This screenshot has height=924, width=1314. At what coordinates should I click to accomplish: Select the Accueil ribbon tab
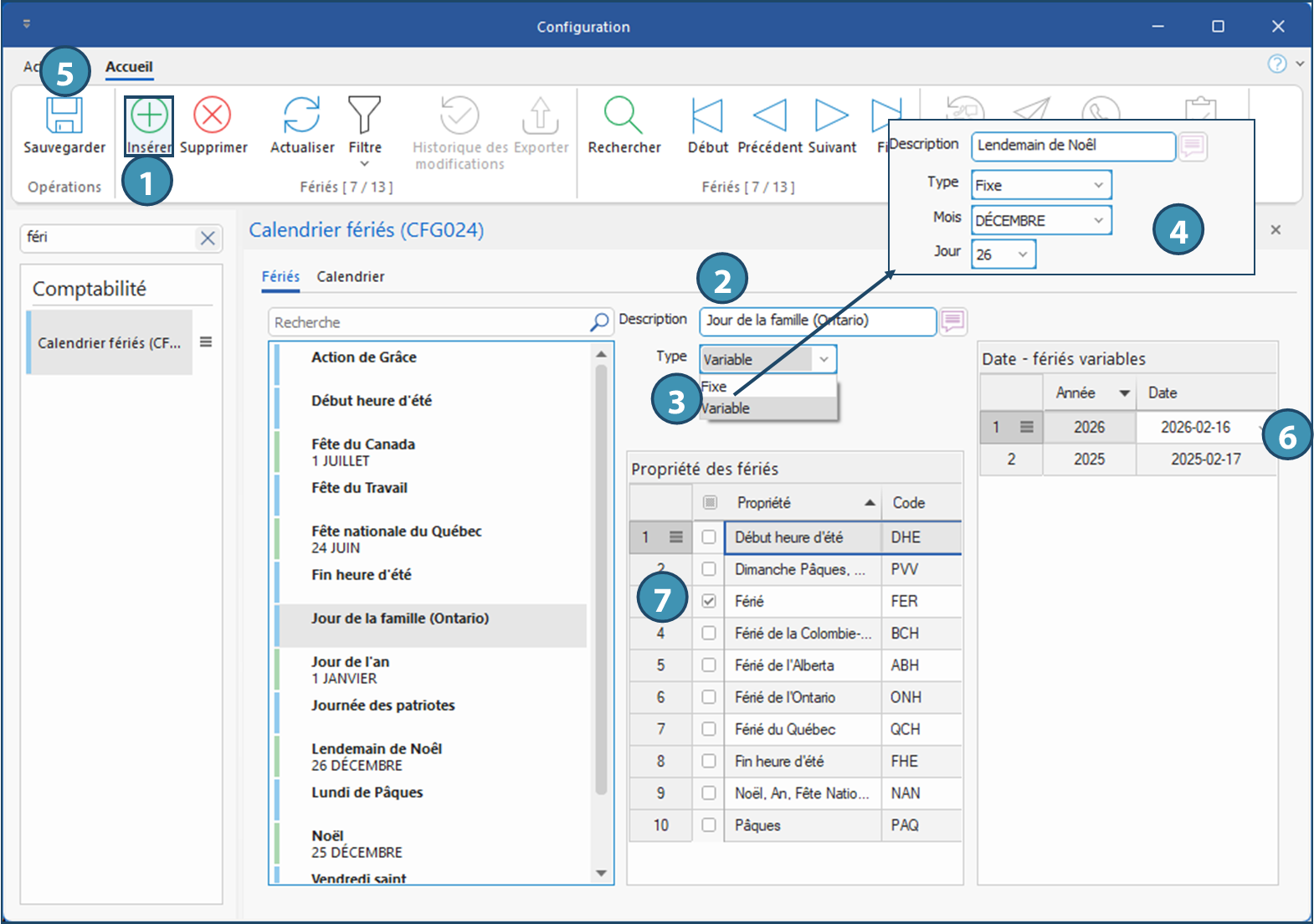[x=129, y=67]
